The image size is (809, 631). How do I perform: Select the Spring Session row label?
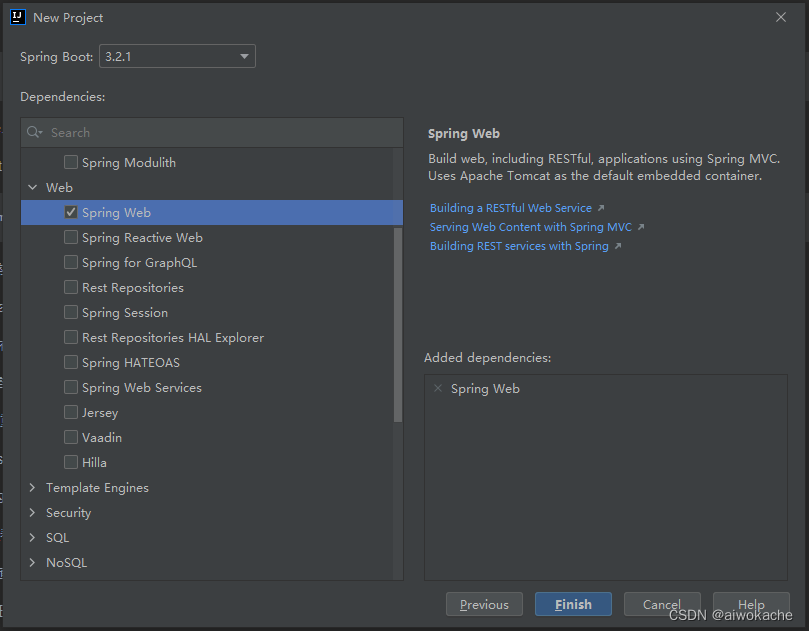point(125,313)
